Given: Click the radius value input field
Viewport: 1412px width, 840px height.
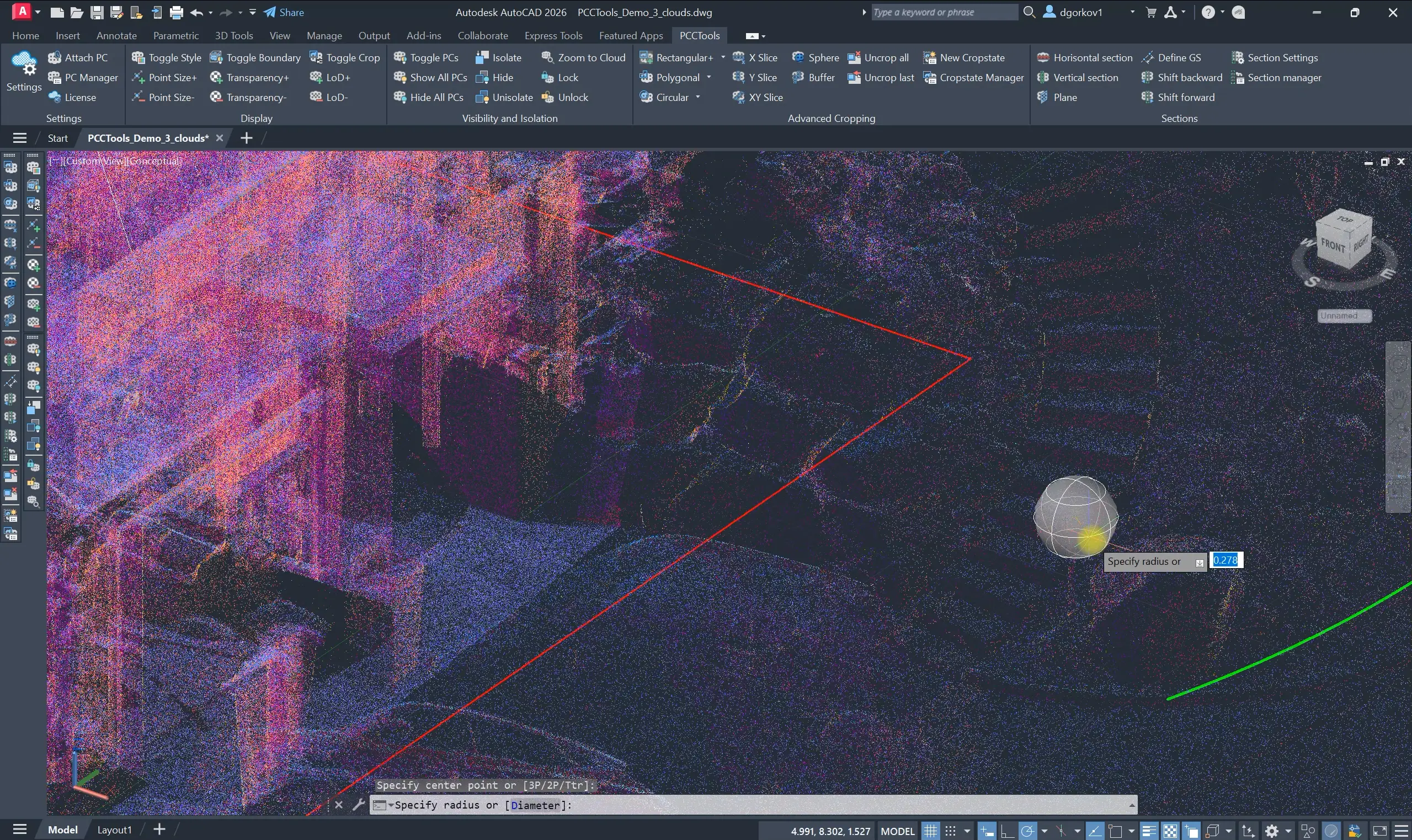Looking at the screenshot, I should [1225, 560].
